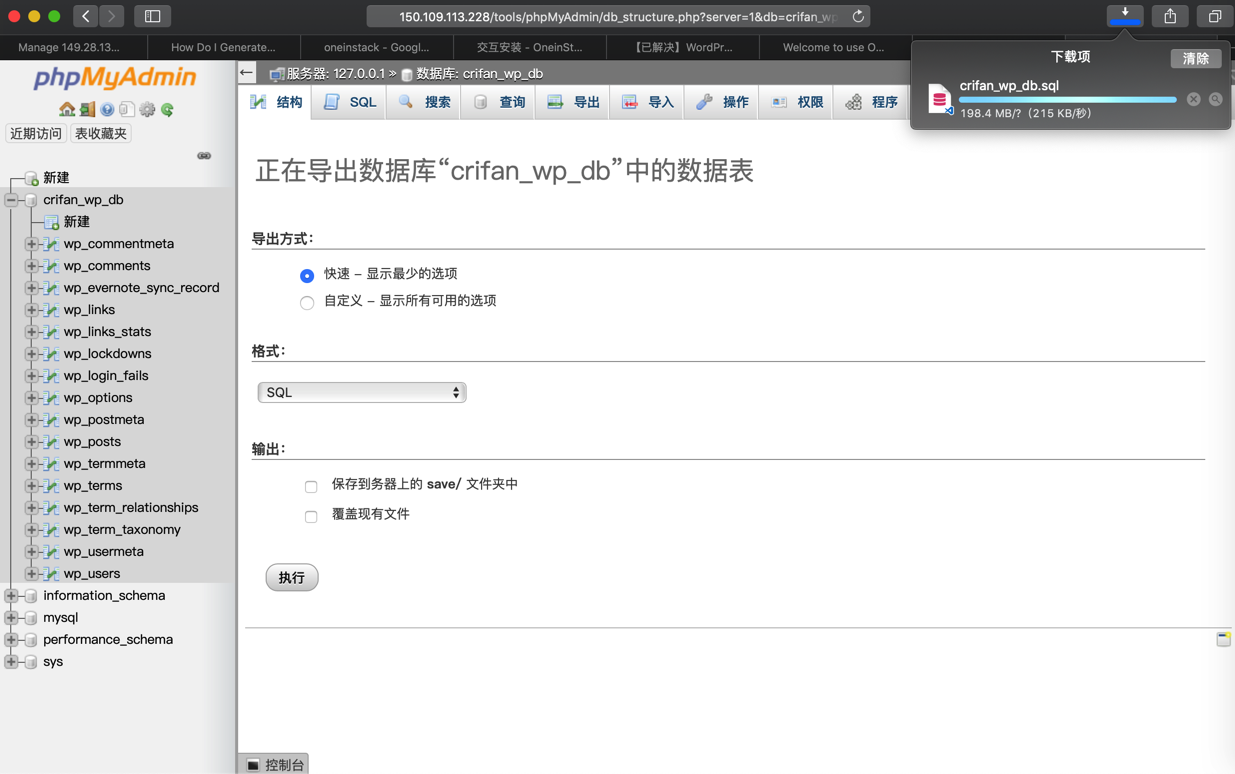Click the mysql database cylinder icon

tap(31, 618)
